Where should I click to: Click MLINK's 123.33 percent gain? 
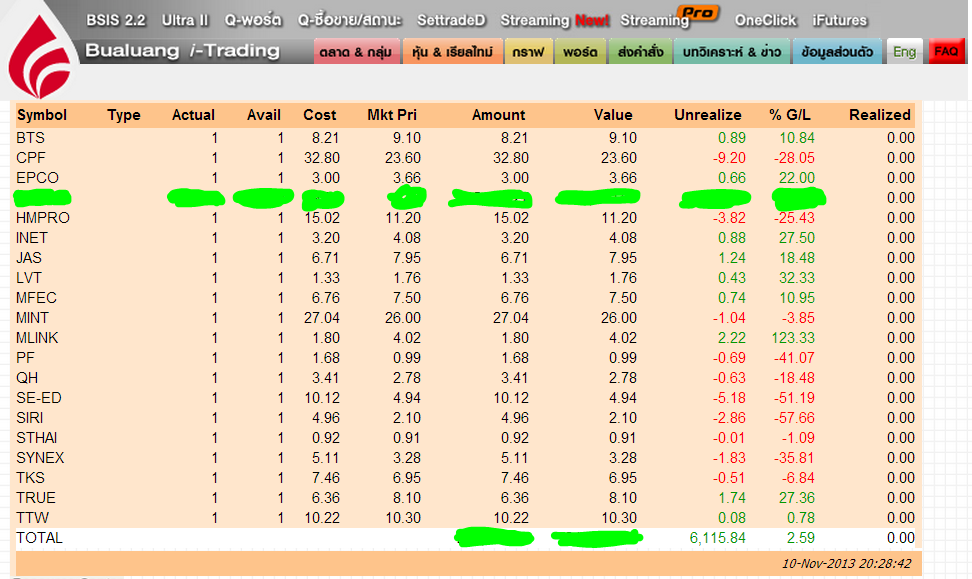[x=793, y=338]
